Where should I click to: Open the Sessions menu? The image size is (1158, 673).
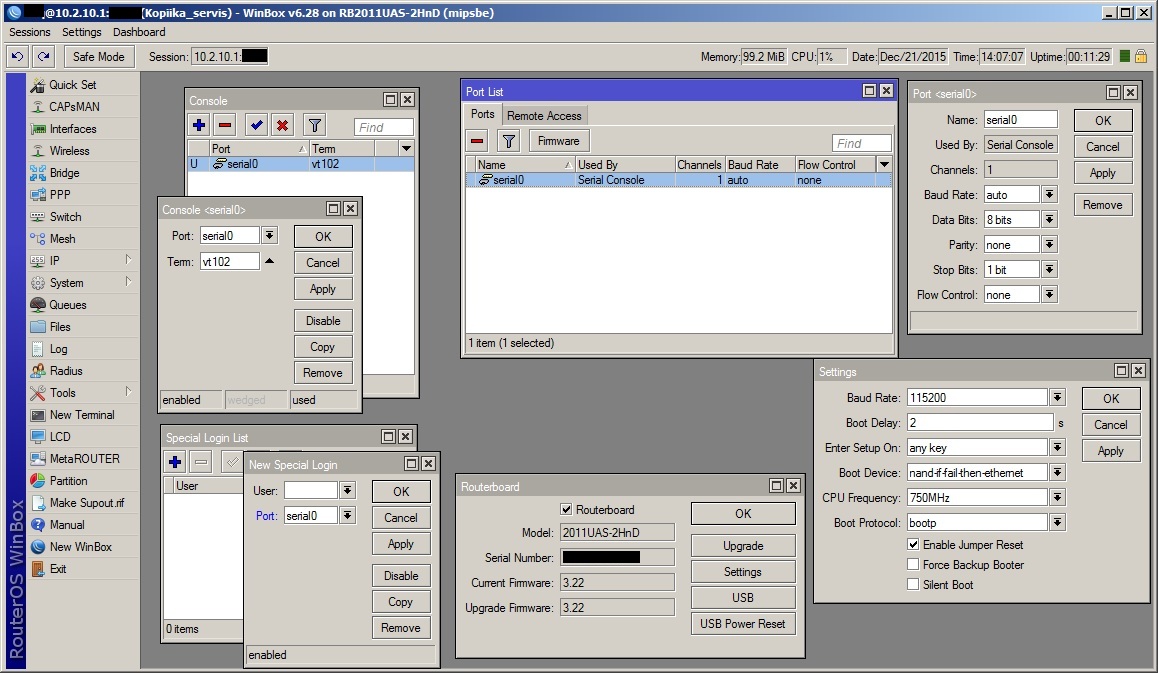click(x=29, y=31)
